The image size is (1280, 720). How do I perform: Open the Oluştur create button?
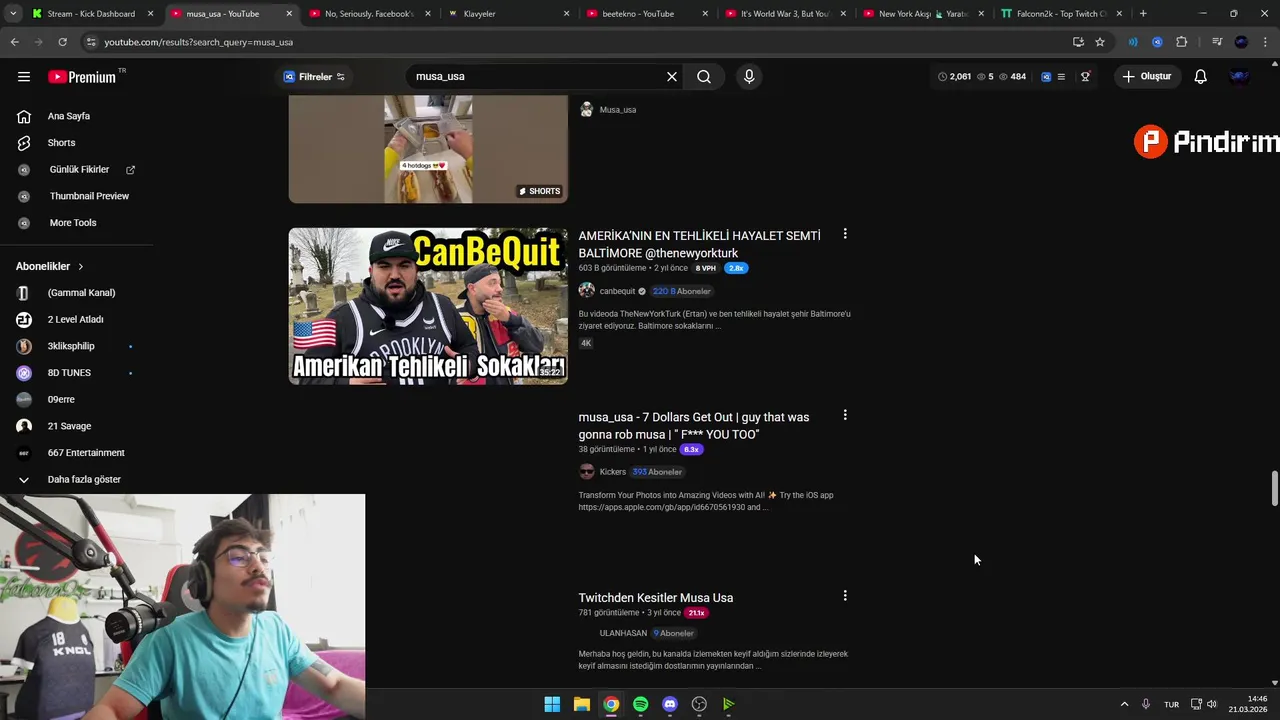pyautogui.click(x=1146, y=76)
